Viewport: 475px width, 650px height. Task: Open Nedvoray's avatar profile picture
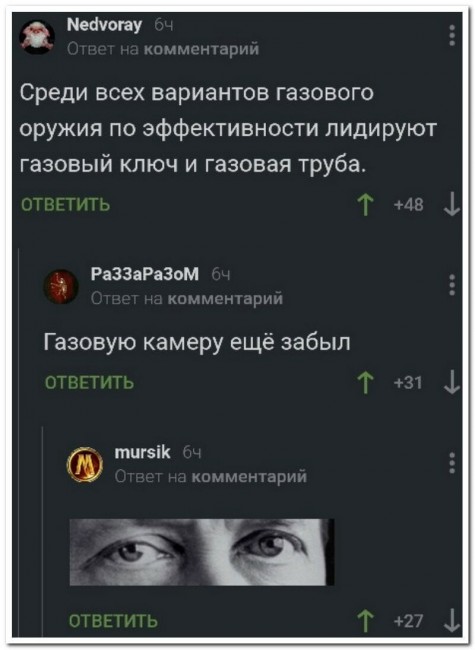tap(37, 37)
